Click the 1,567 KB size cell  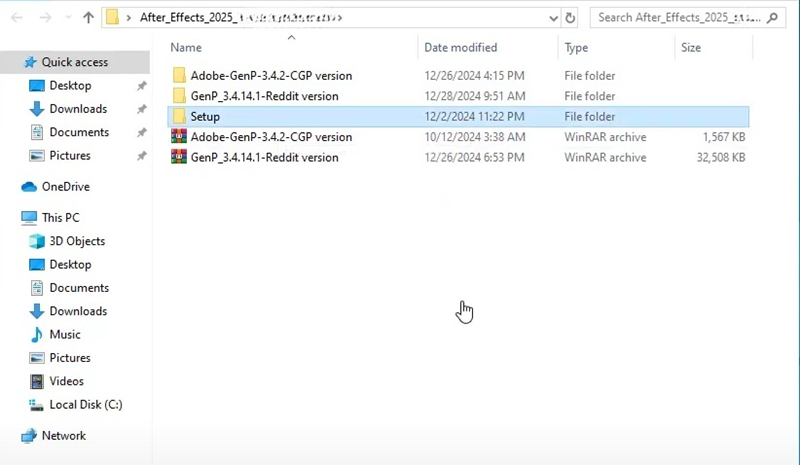point(724,137)
